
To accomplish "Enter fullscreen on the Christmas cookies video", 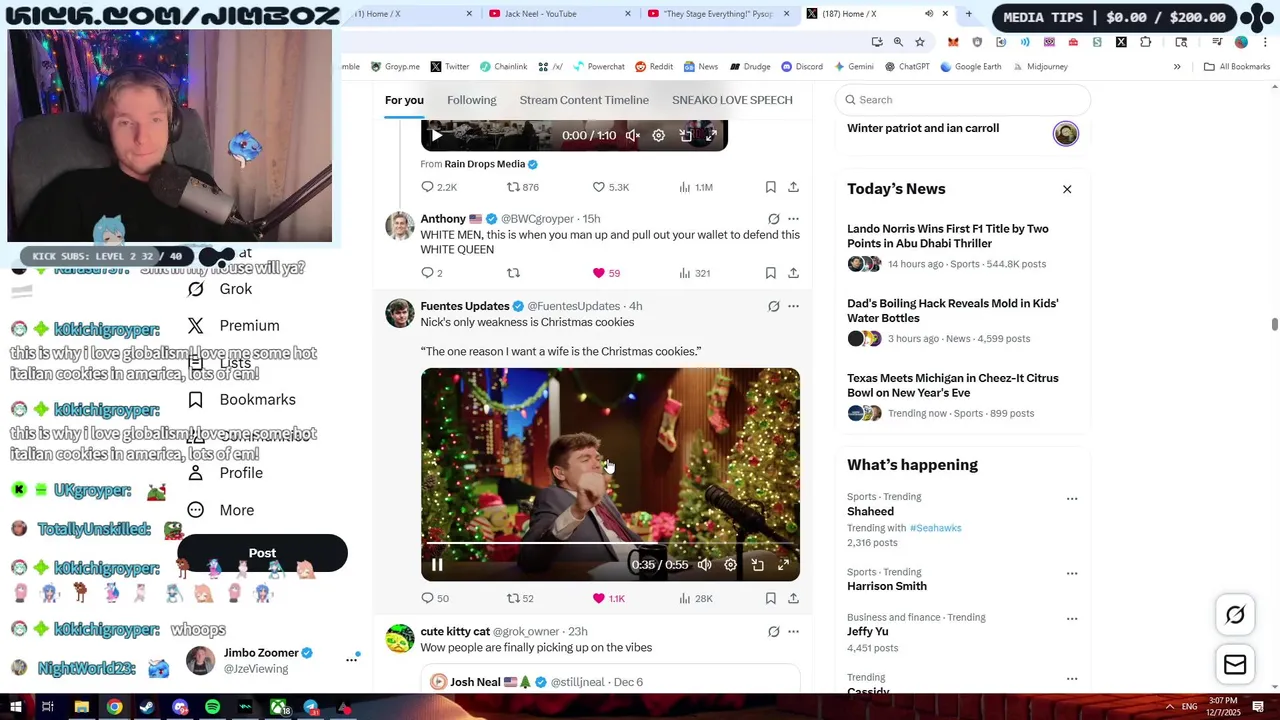I will click(783, 565).
